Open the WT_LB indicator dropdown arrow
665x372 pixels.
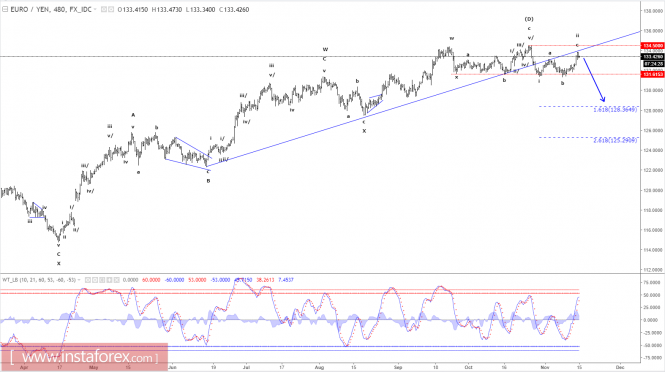tap(79, 280)
